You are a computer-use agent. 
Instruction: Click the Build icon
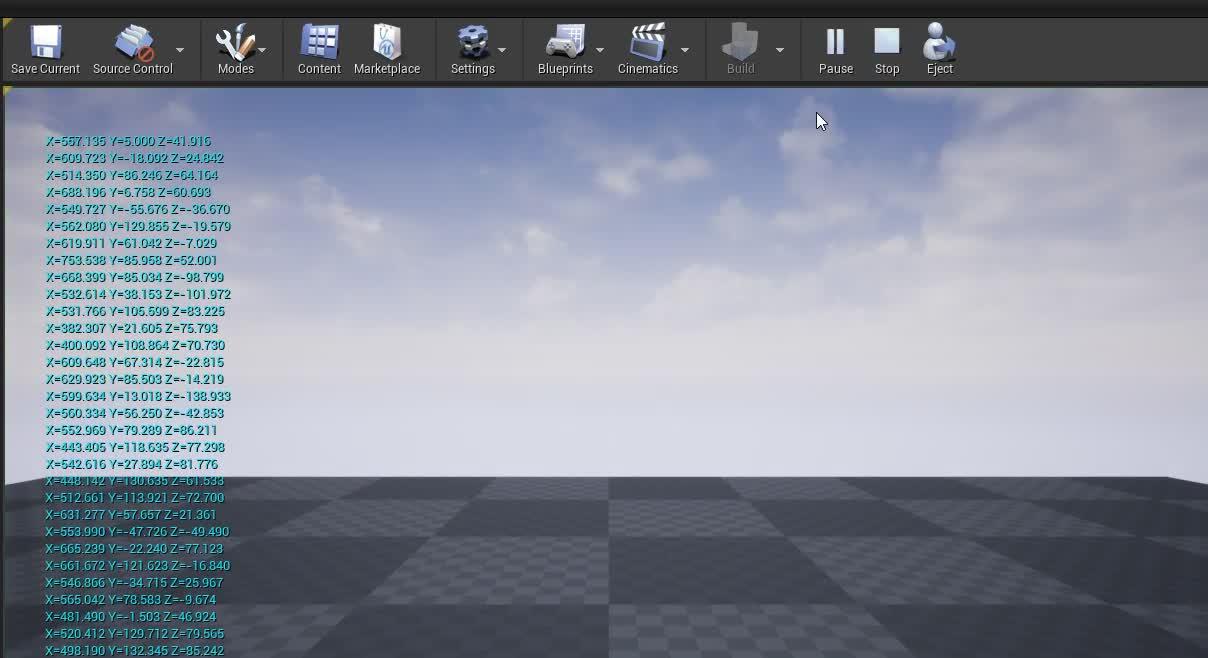[x=740, y=42]
